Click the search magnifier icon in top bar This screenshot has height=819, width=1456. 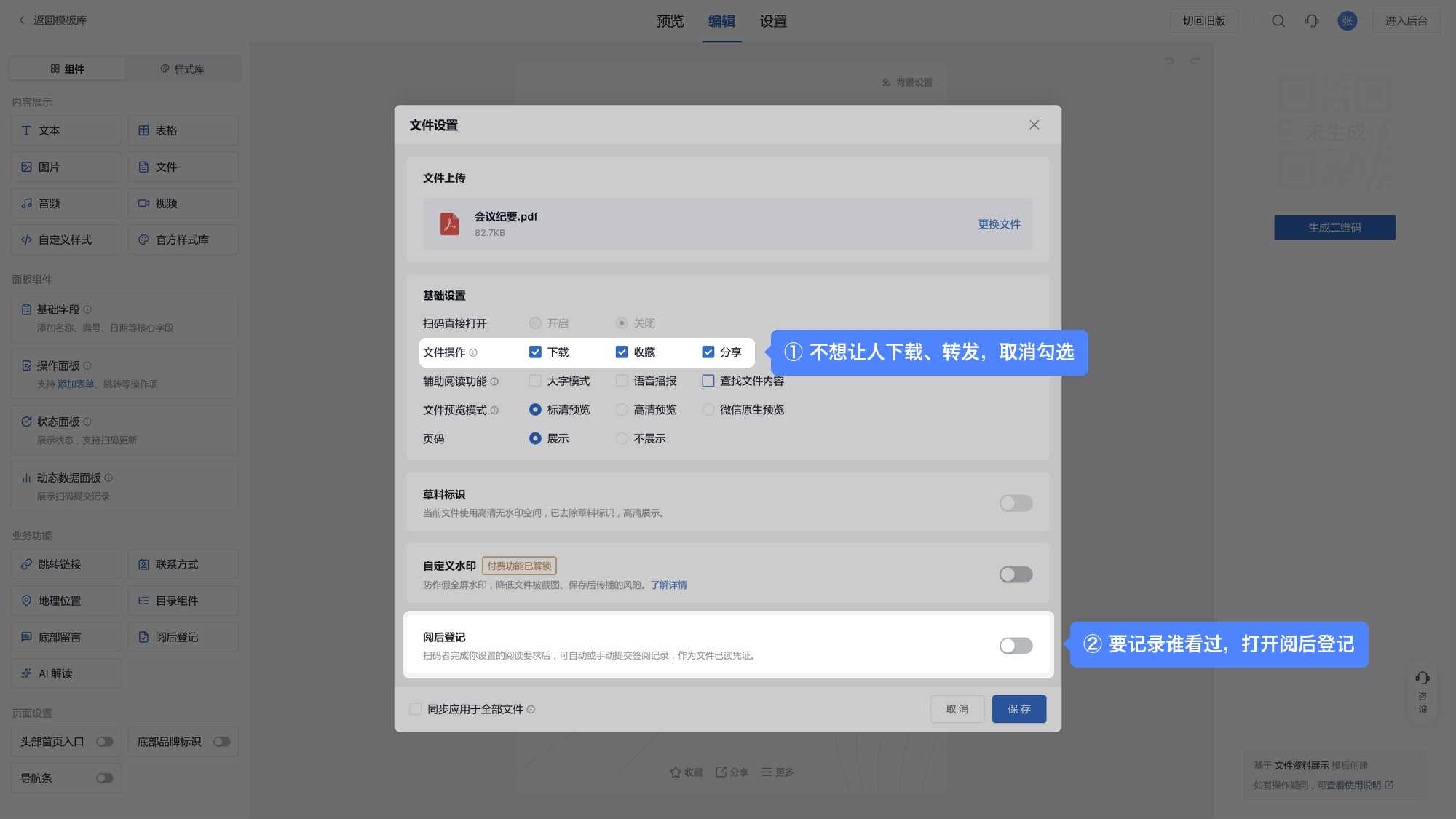coord(1278,21)
